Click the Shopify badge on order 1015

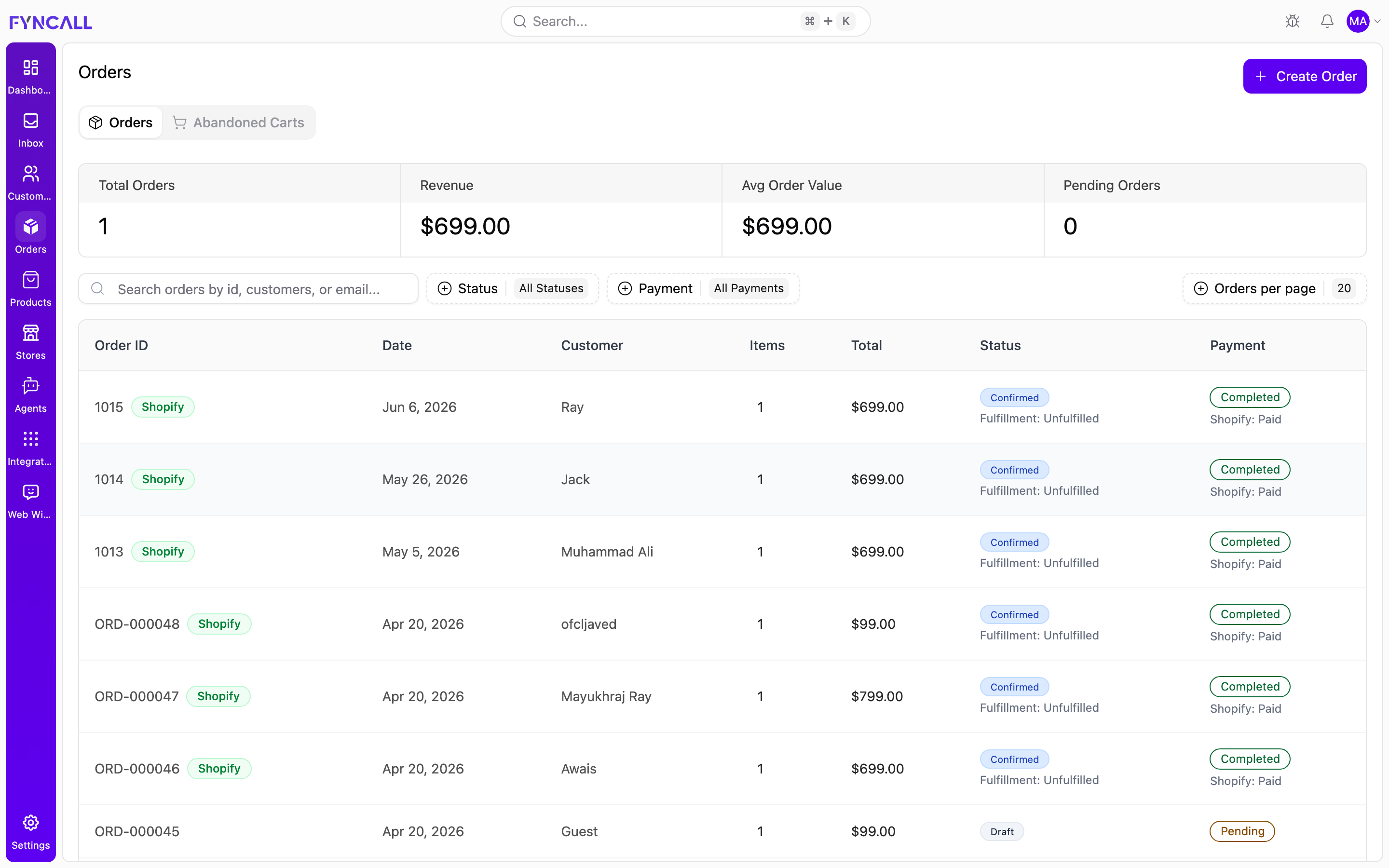tap(163, 407)
